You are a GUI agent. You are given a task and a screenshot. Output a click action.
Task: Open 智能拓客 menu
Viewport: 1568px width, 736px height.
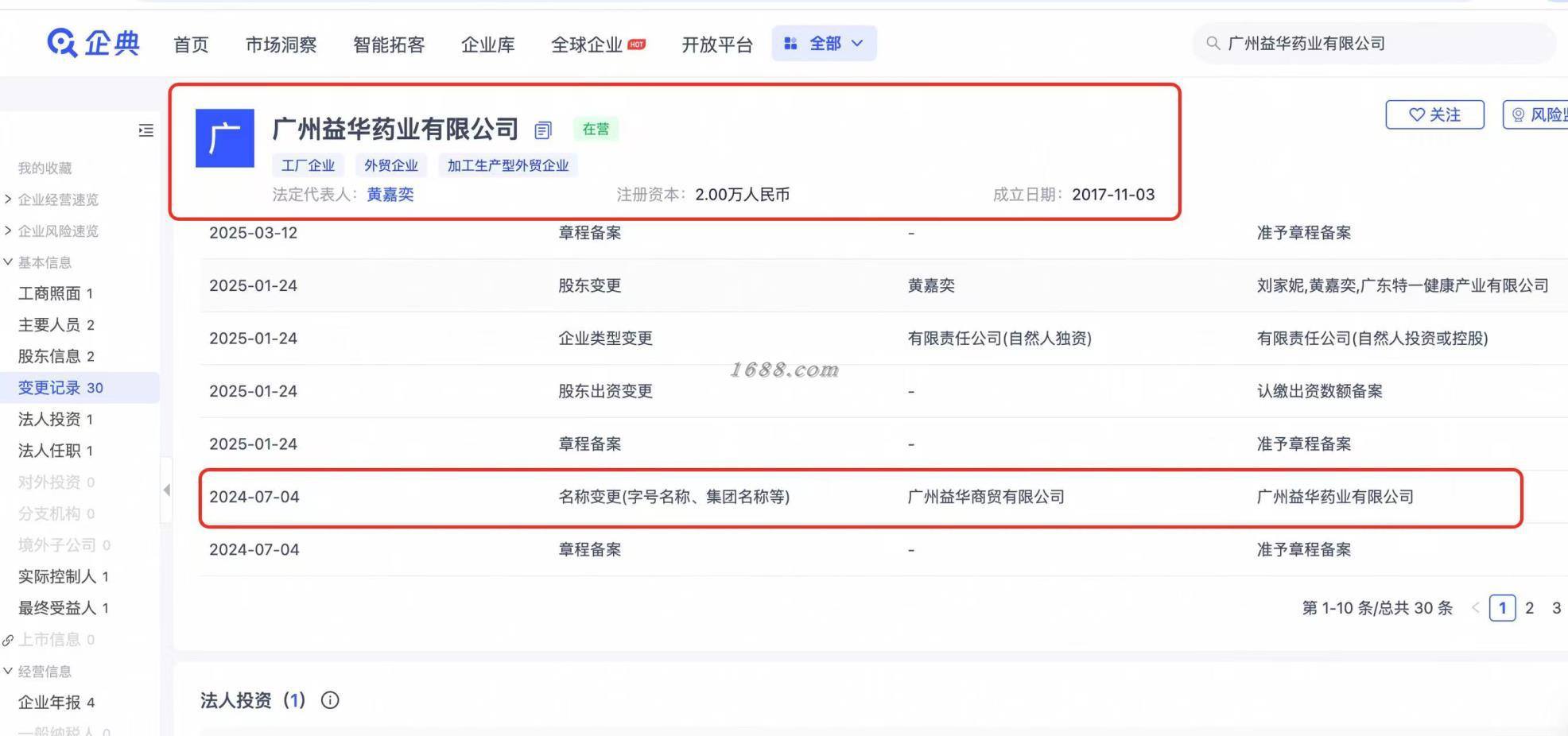[x=389, y=45]
